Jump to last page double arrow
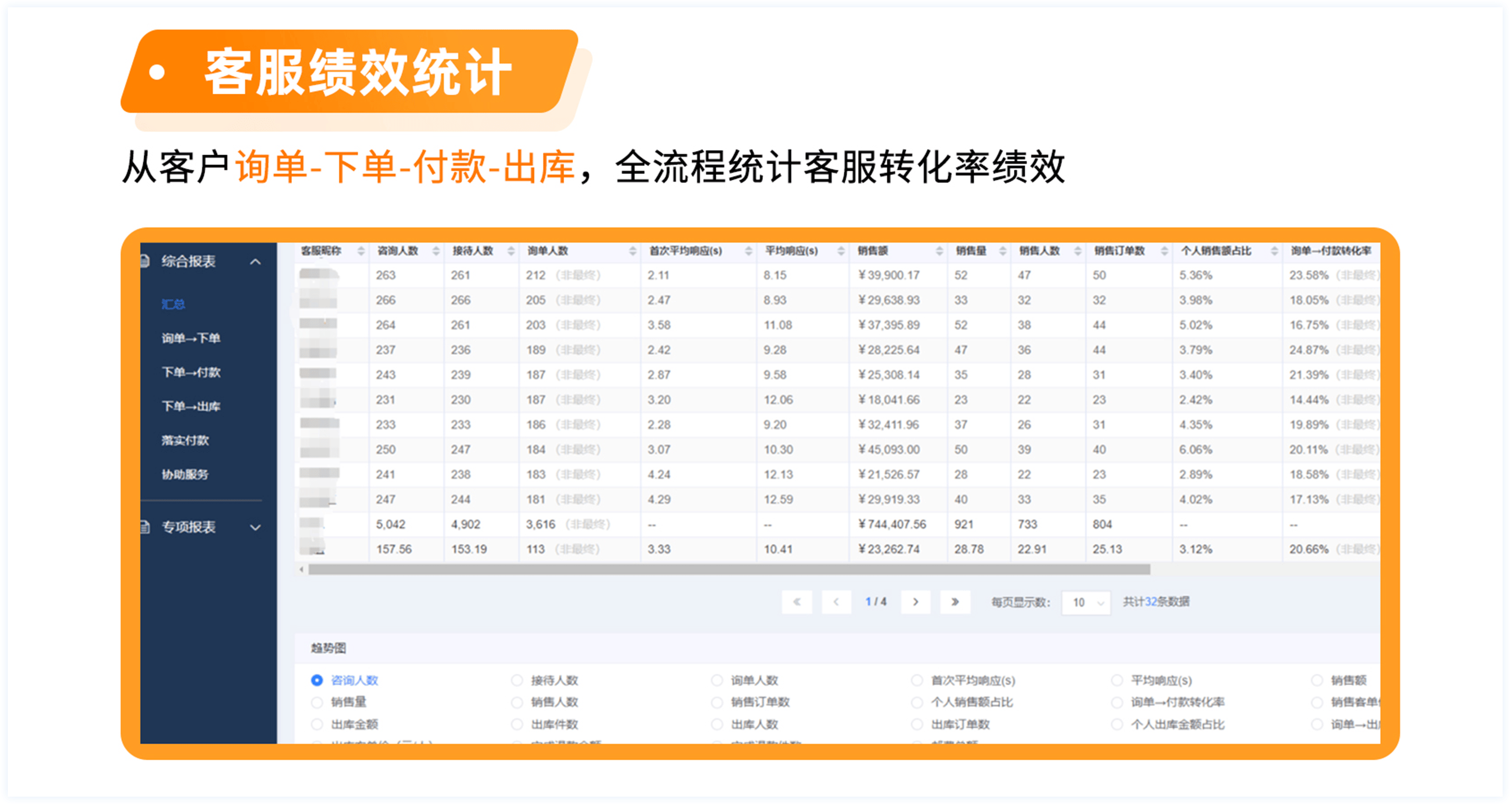 pos(955,602)
